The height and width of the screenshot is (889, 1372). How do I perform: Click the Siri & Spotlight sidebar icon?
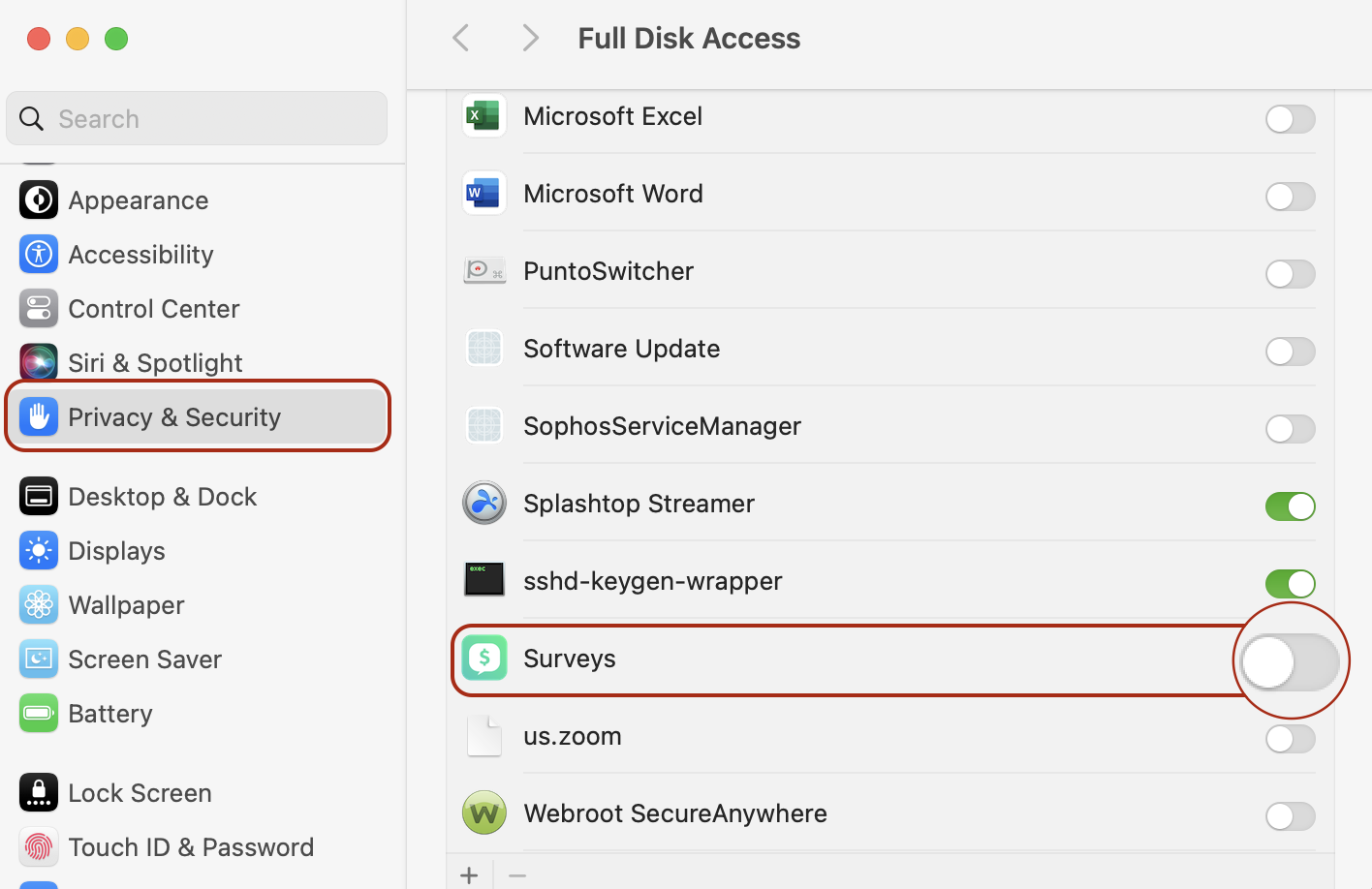[39, 363]
